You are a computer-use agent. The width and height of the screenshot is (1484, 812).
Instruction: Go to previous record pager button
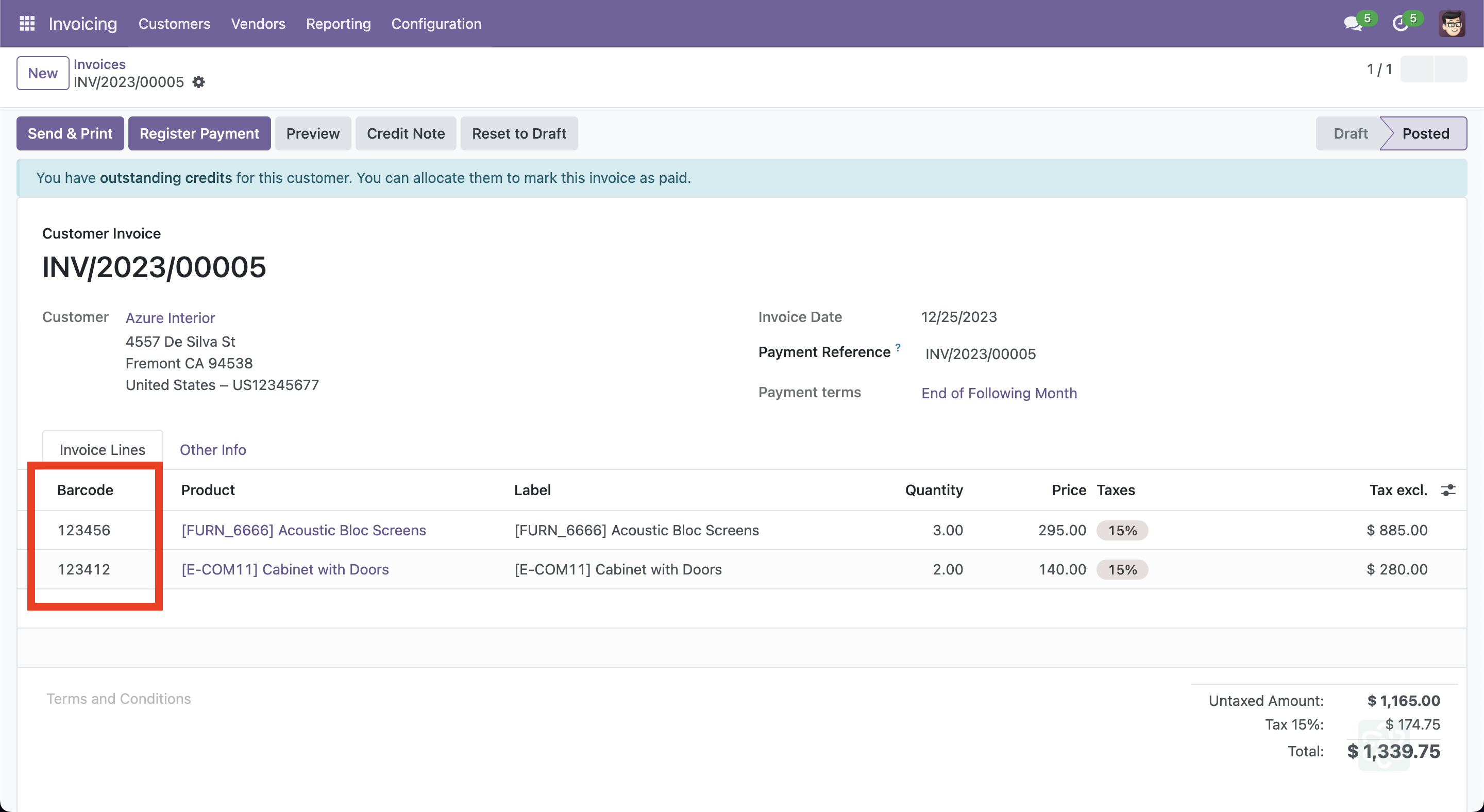(x=1417, y=69)
